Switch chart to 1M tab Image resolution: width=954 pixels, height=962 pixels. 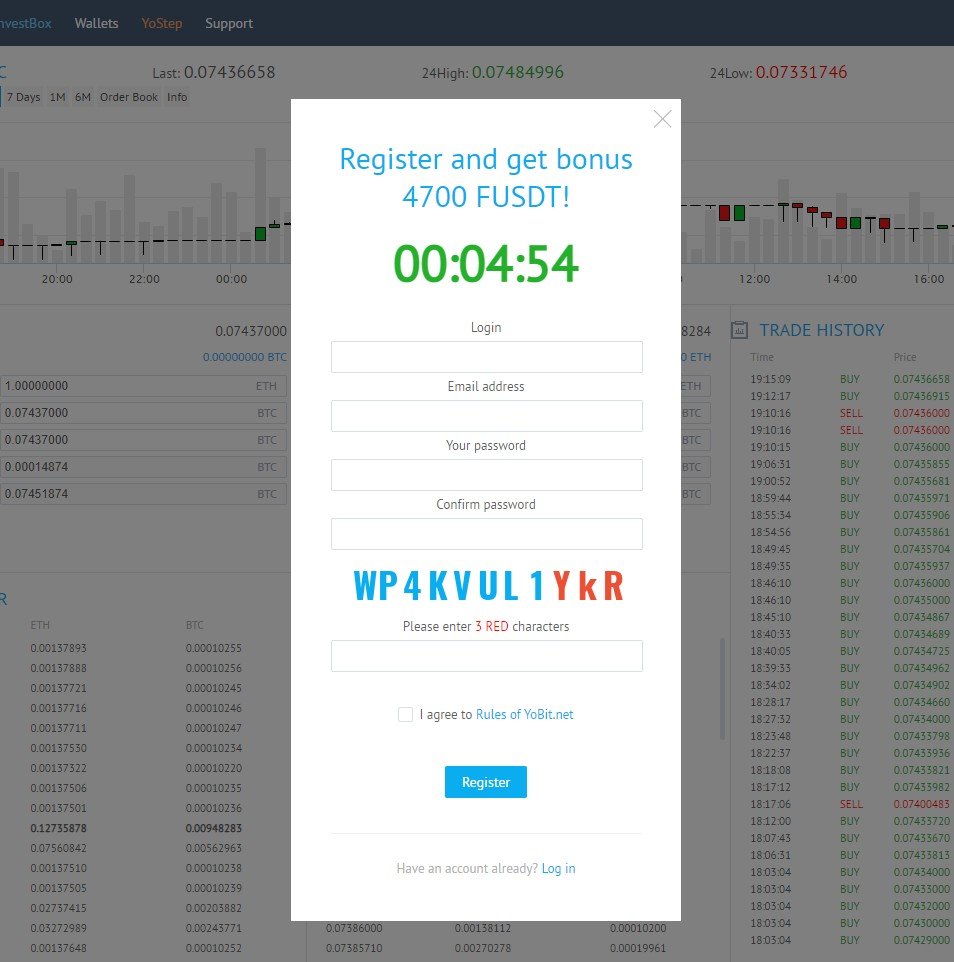coord(58,97)
